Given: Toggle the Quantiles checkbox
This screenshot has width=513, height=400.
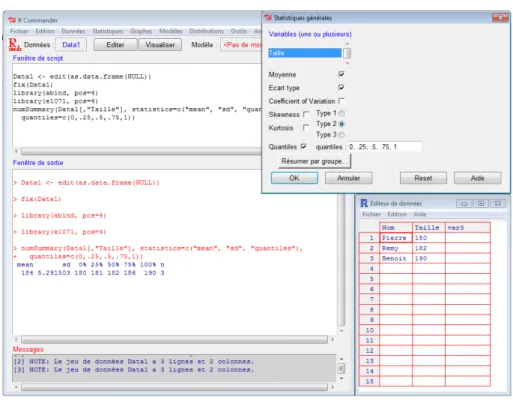Looking at the screenshot, I should 303,146.
